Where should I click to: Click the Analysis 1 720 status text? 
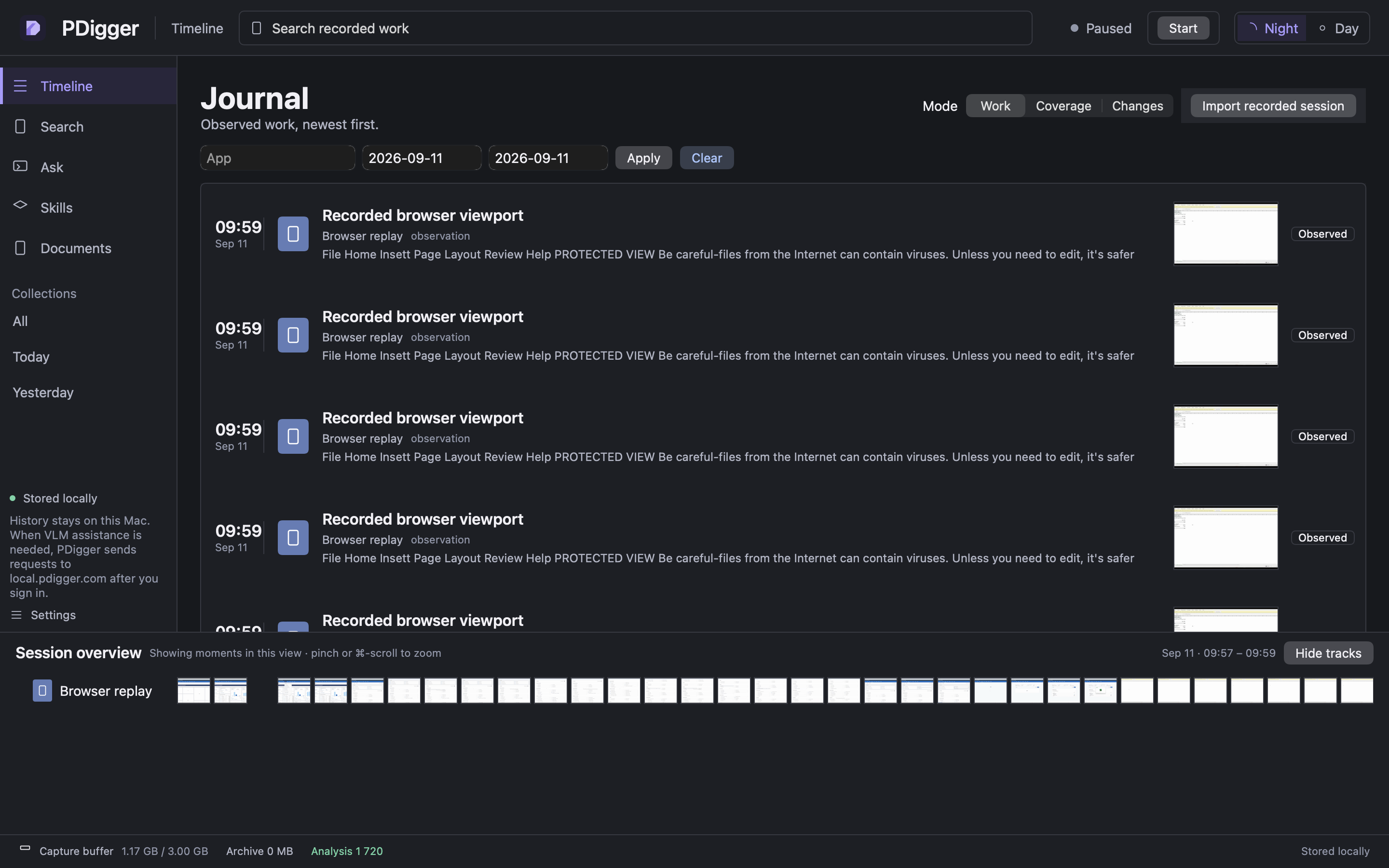point(347,851)
